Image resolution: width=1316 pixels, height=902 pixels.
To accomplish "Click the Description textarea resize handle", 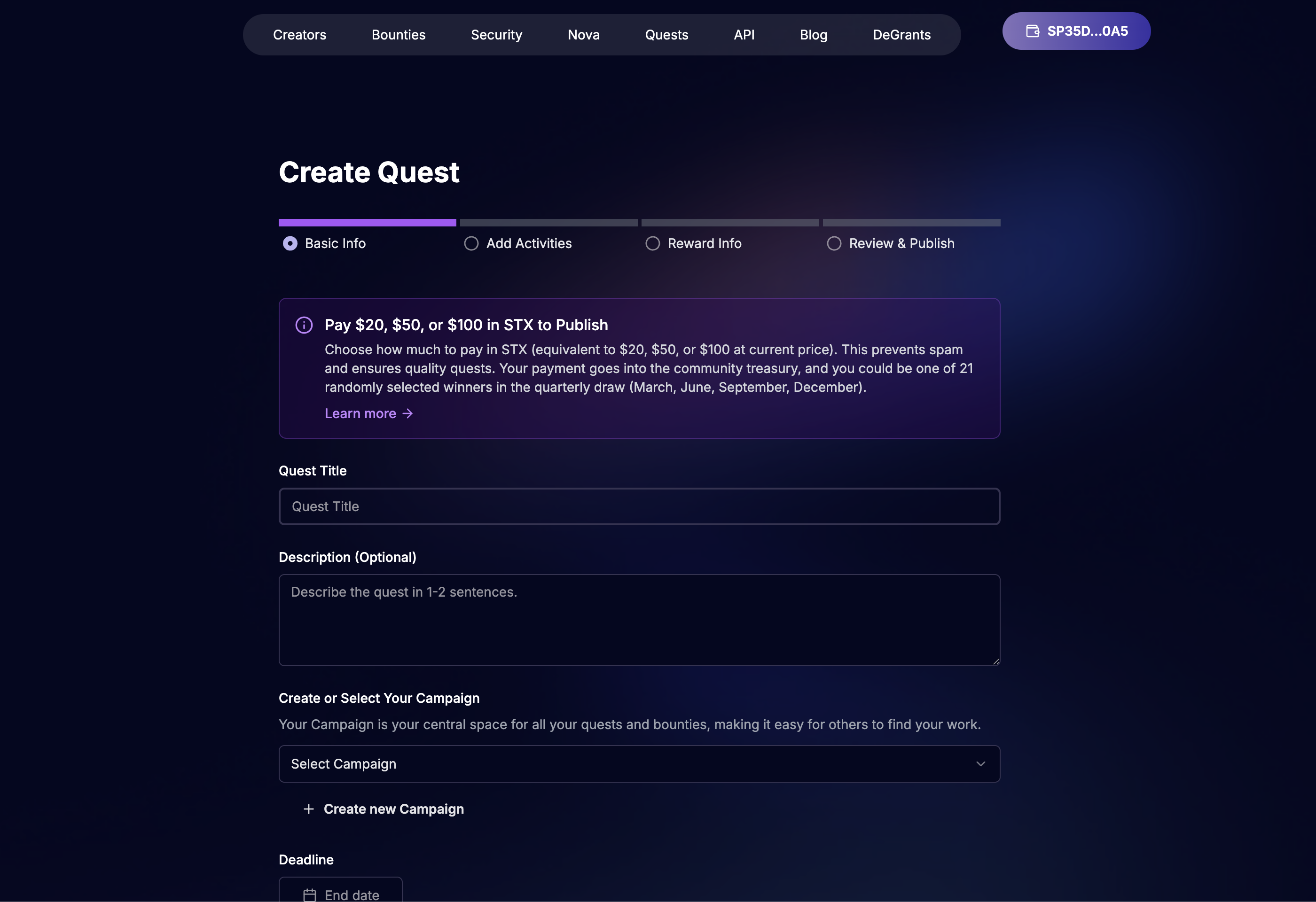I will point(995,661).
